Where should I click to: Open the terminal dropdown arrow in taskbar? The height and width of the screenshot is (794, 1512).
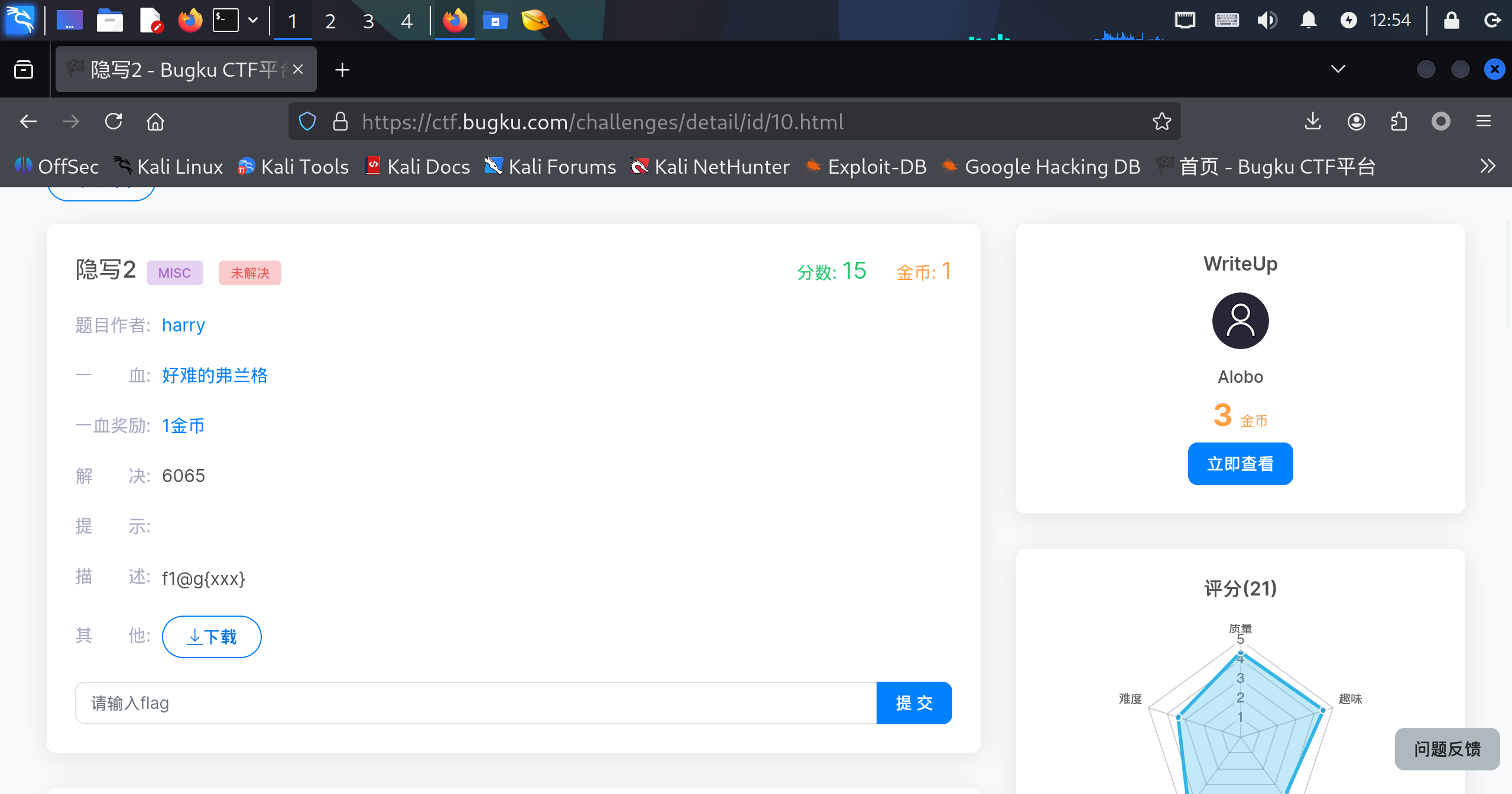coord(253,21)
